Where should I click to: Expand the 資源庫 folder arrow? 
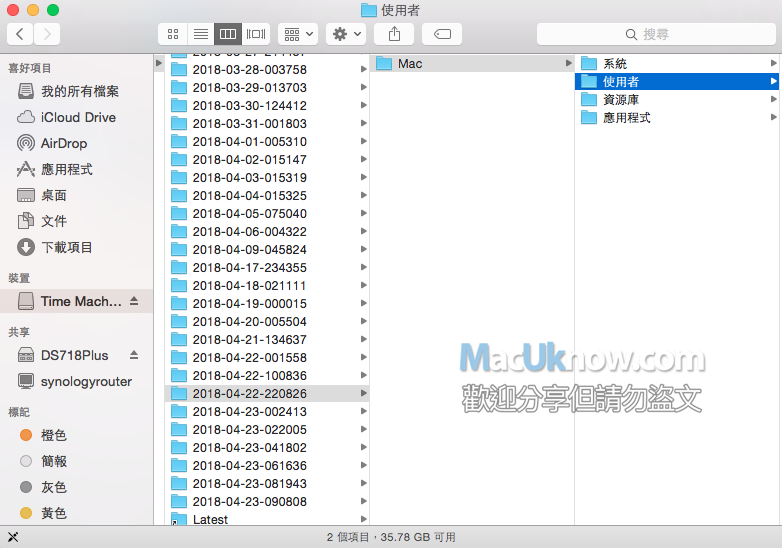pyautogui.click(x=773, y=100)
